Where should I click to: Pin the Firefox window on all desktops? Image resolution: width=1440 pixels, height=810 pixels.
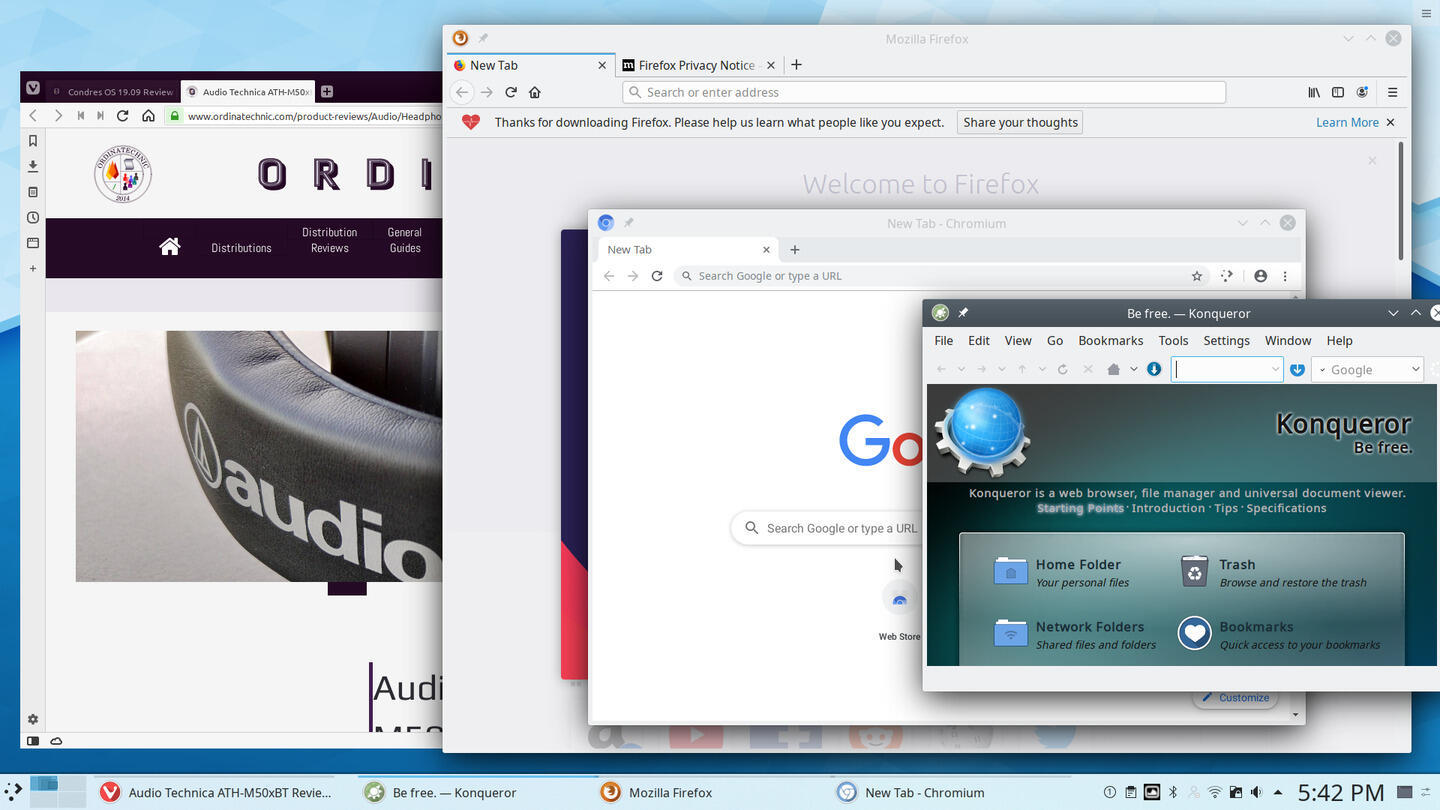(x=483, y=38)
